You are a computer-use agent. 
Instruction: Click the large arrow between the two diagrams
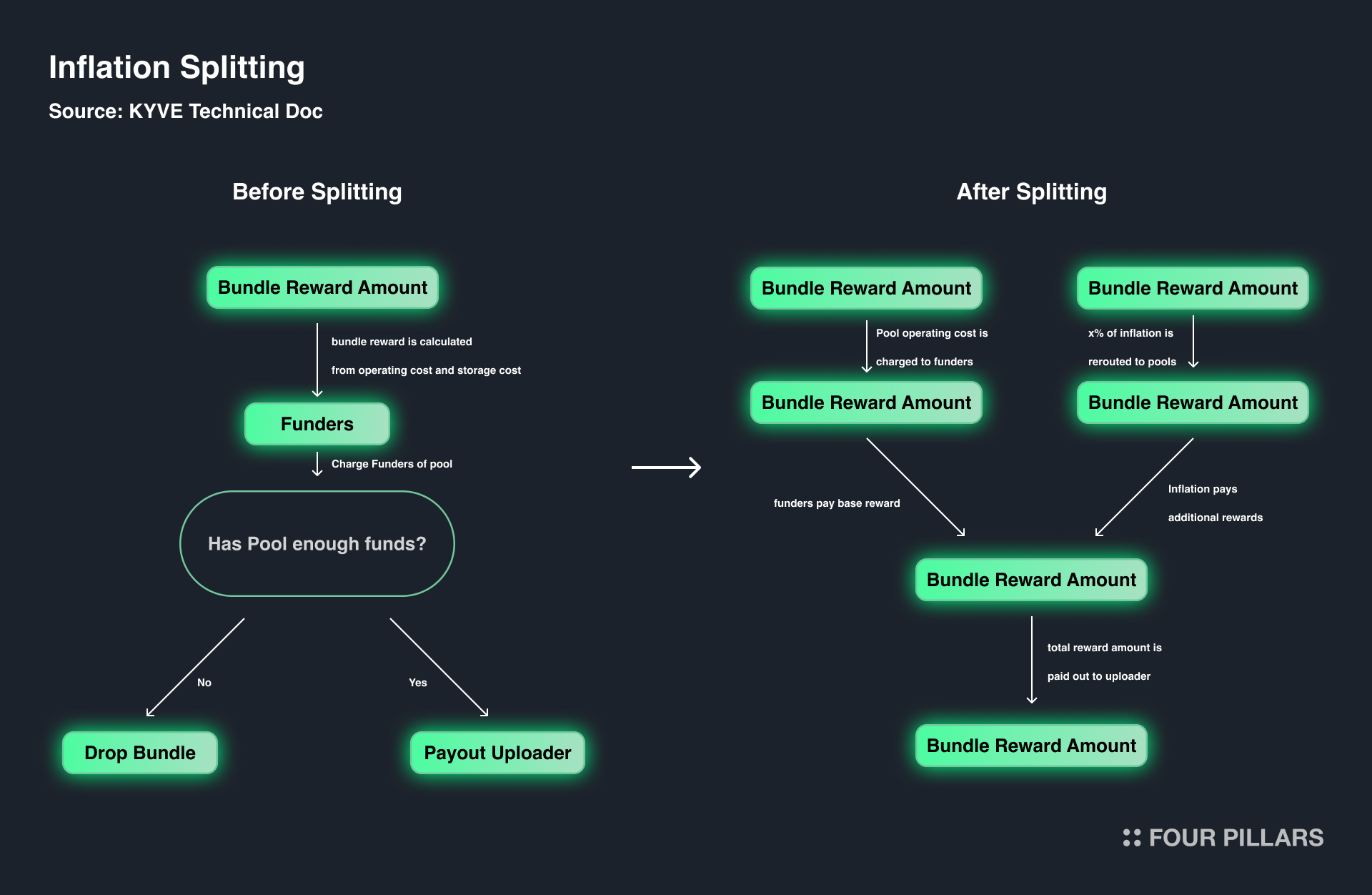coord(666,468)
